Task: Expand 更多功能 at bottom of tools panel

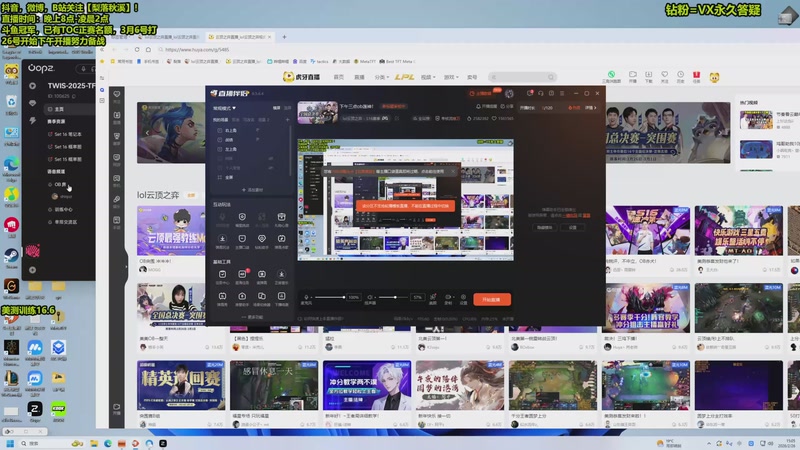Action: coord(252,317)
